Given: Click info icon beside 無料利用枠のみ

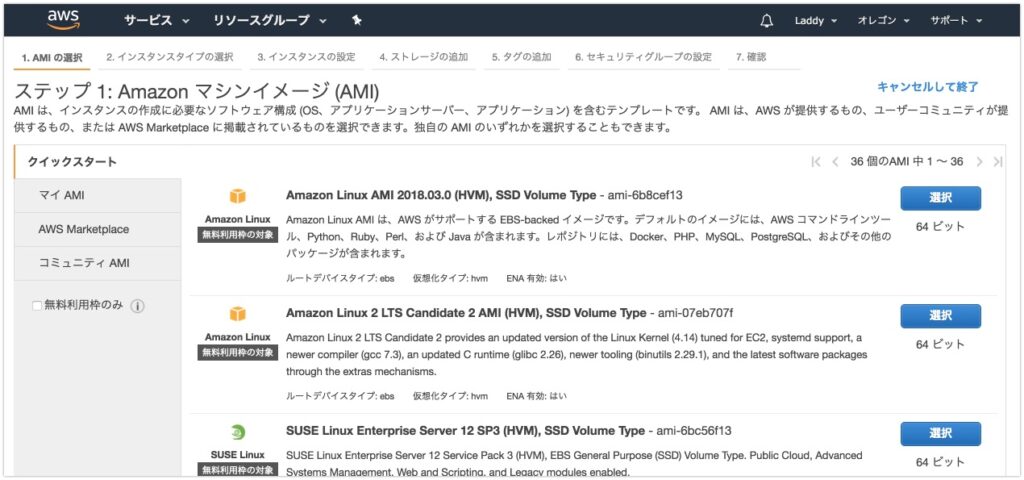Looking at the screenshot, I should coord(137,306).
